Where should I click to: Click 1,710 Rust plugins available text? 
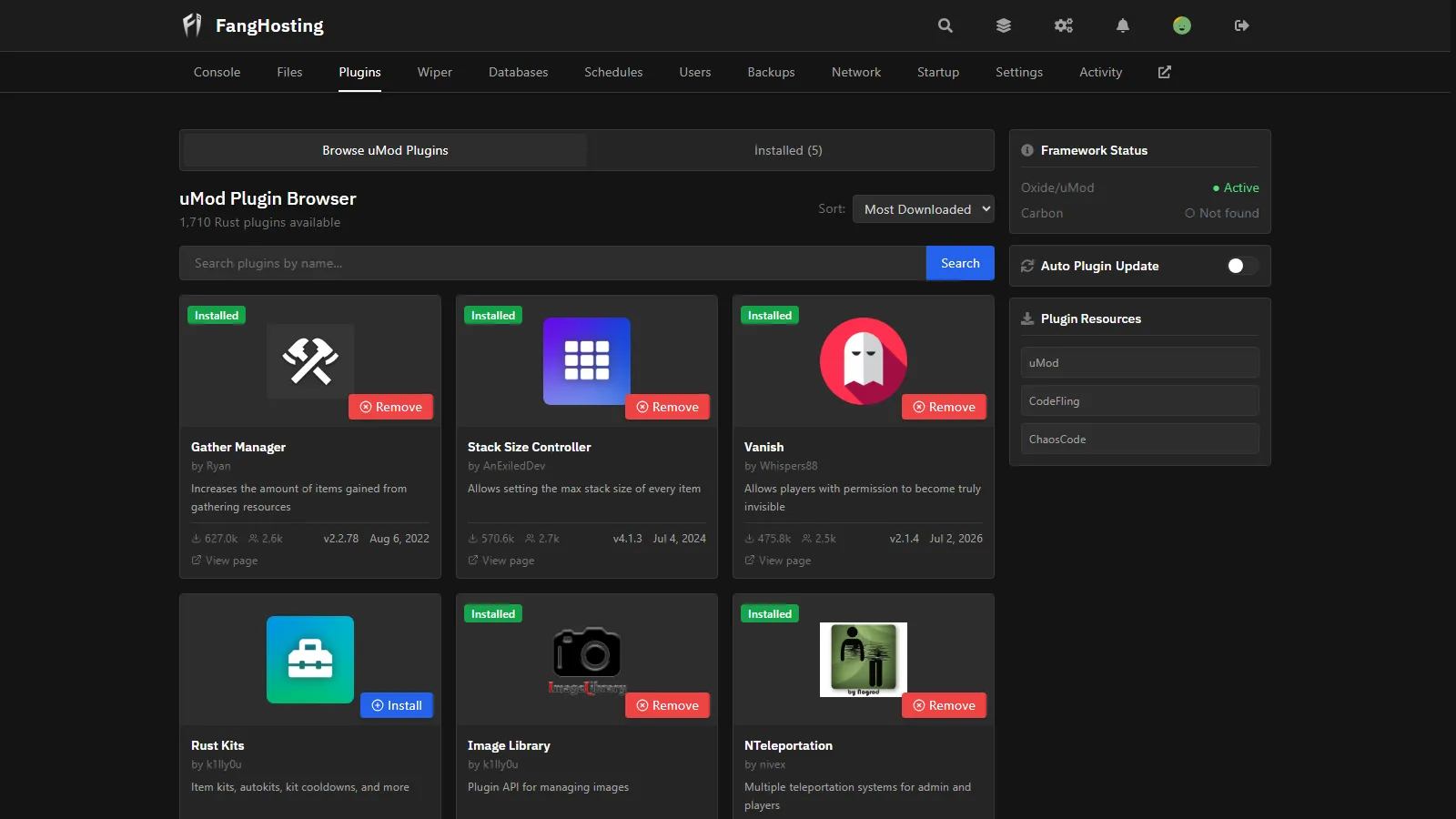260,222
